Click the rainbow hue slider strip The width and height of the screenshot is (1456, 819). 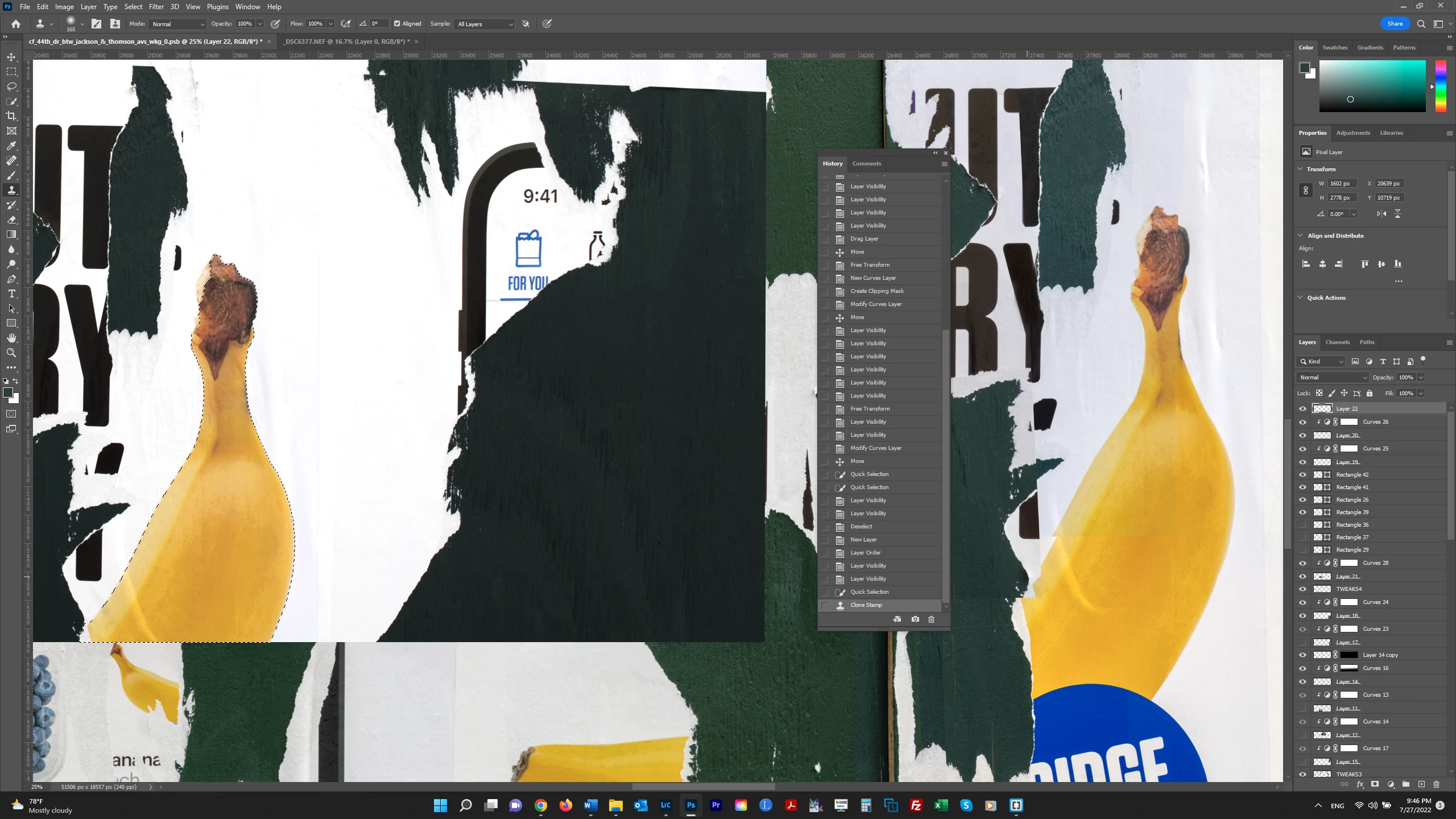[1441, 85]
